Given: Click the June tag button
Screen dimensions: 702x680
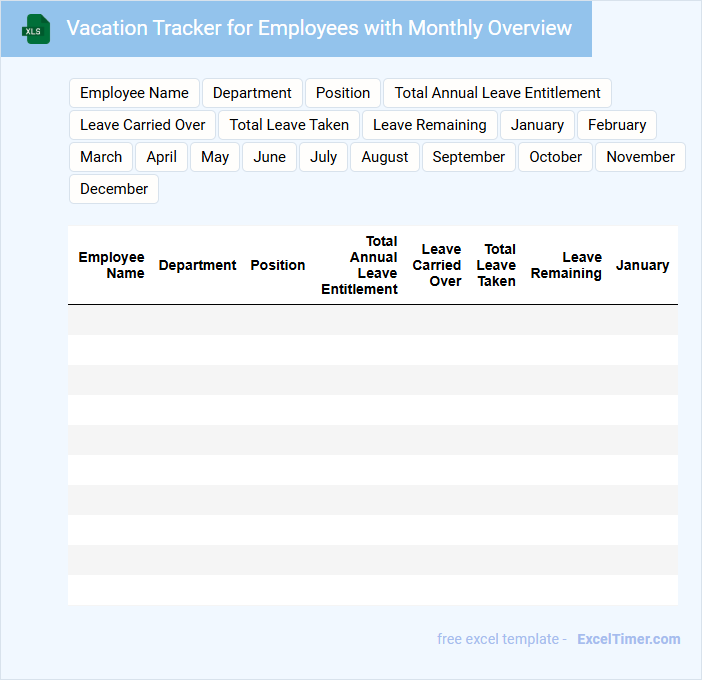Looking at the screenshot, I should 270,157.
